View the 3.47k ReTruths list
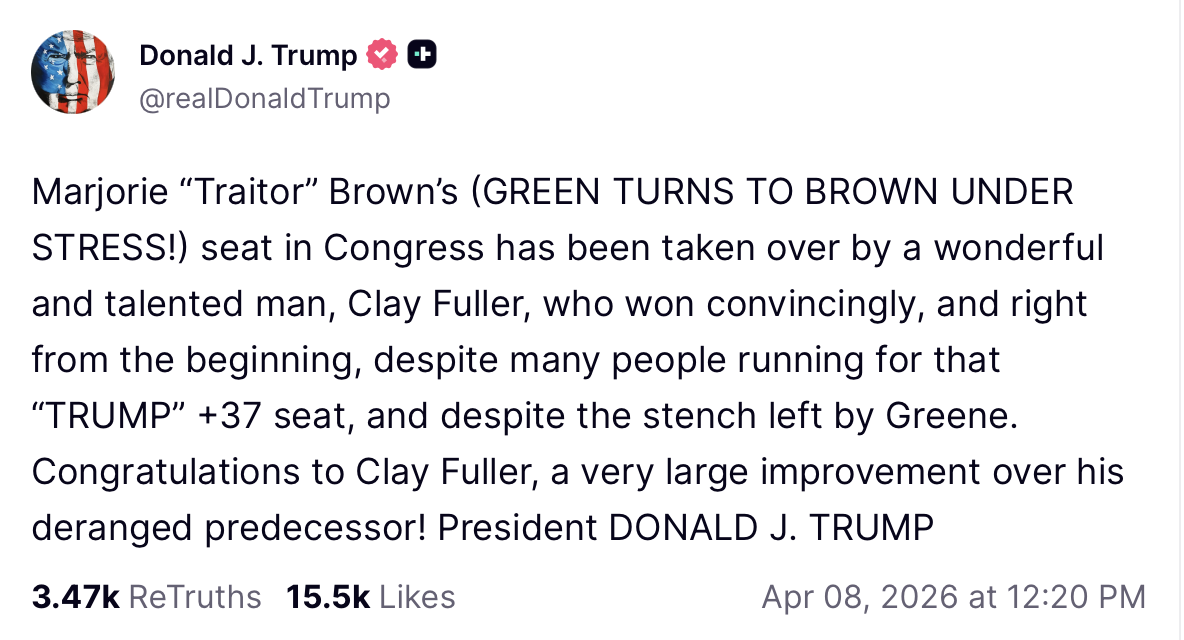This screenshot has height=640, width=1184. 146,597
